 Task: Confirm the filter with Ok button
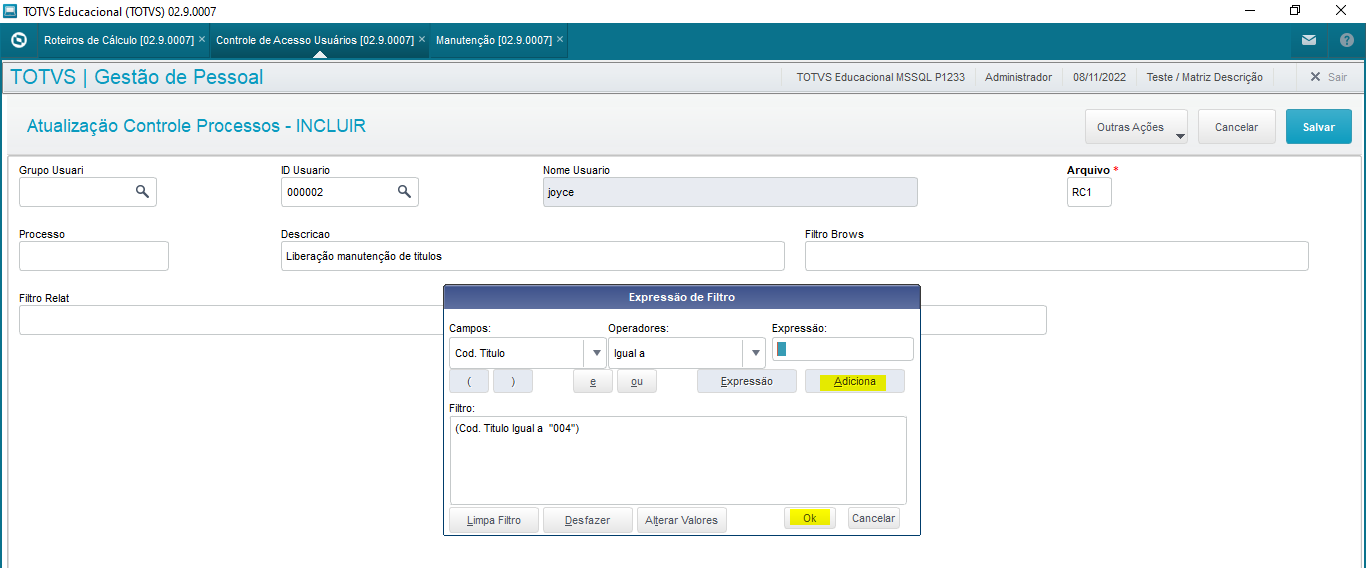(x=810, y=518)
